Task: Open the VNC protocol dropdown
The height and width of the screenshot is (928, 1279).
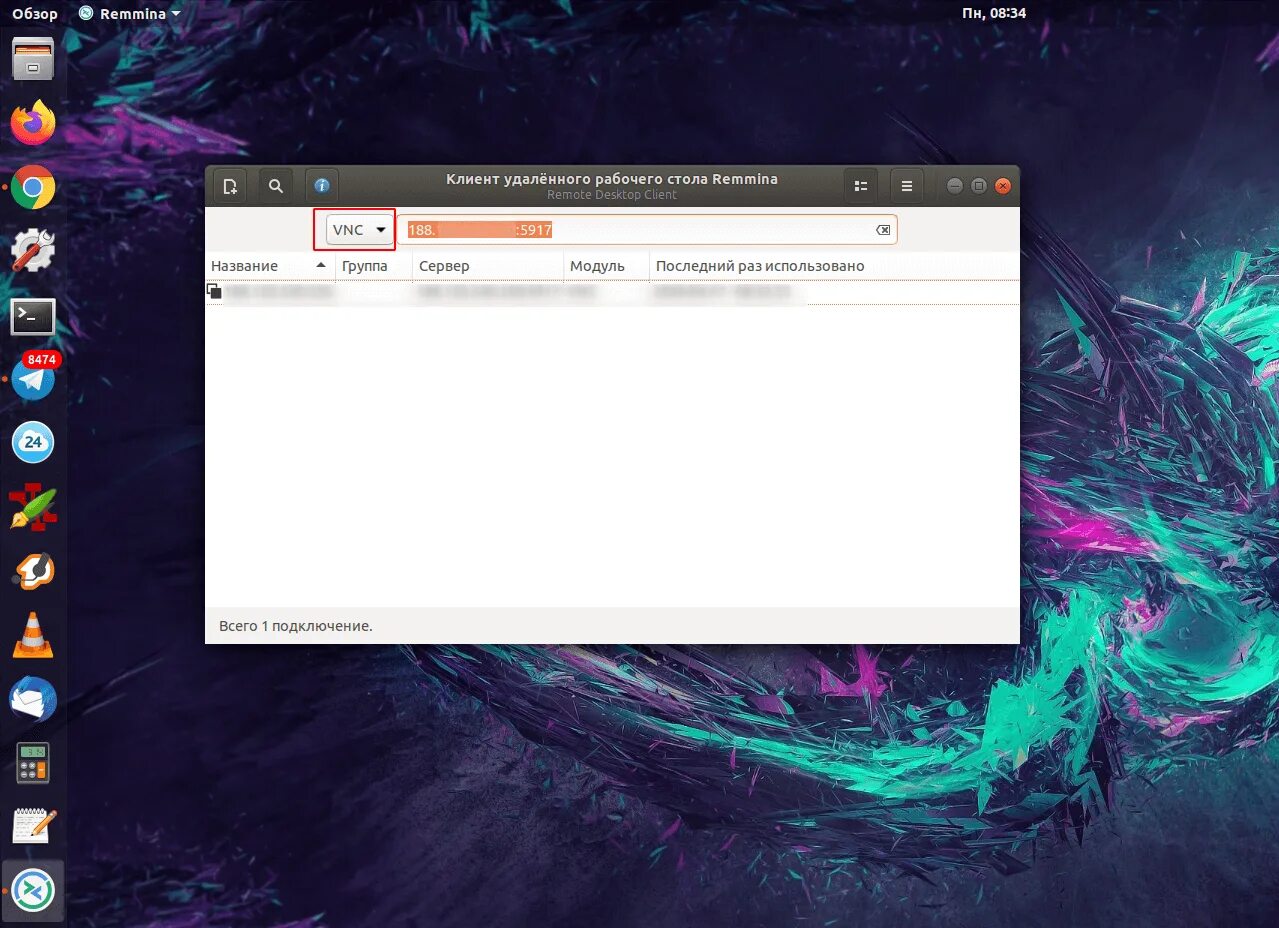Action: click(360, 230)
